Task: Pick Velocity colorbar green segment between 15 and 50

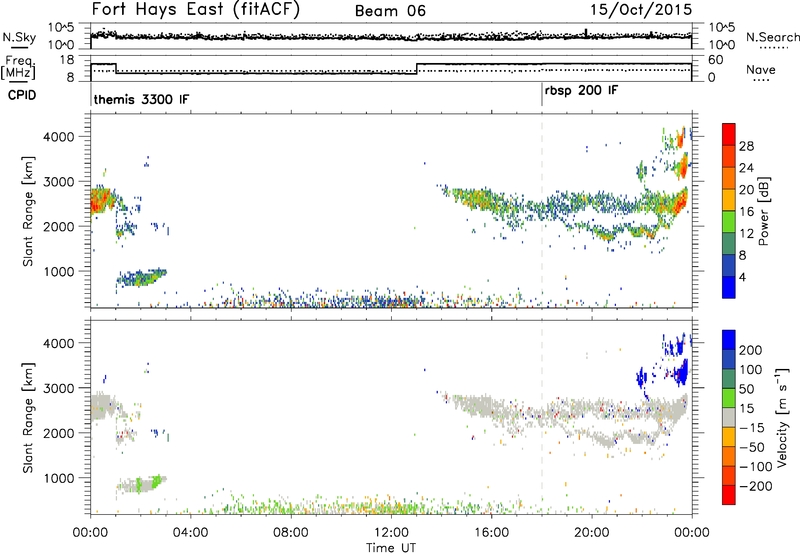Action: pyautogui.click(x=729, y=398)
